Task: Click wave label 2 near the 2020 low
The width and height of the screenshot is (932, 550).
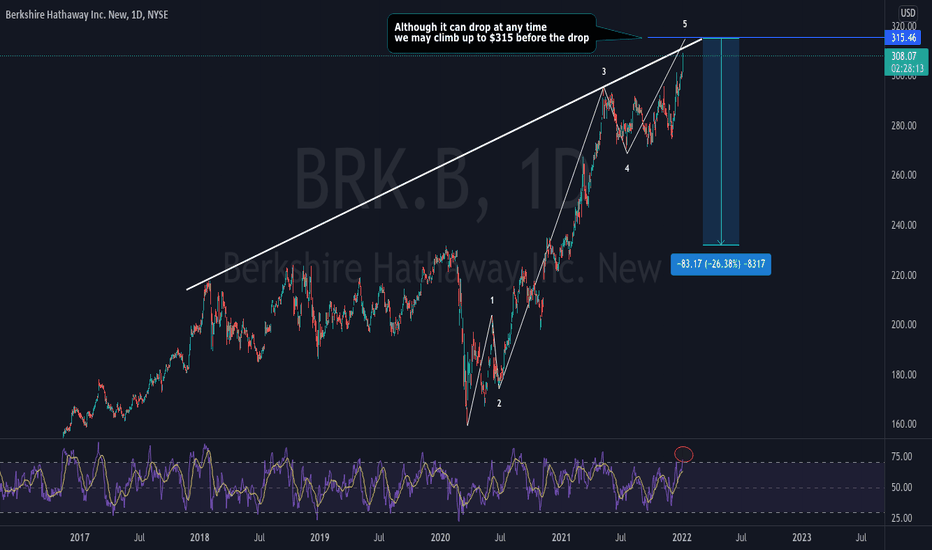Action: pos(499,404)
